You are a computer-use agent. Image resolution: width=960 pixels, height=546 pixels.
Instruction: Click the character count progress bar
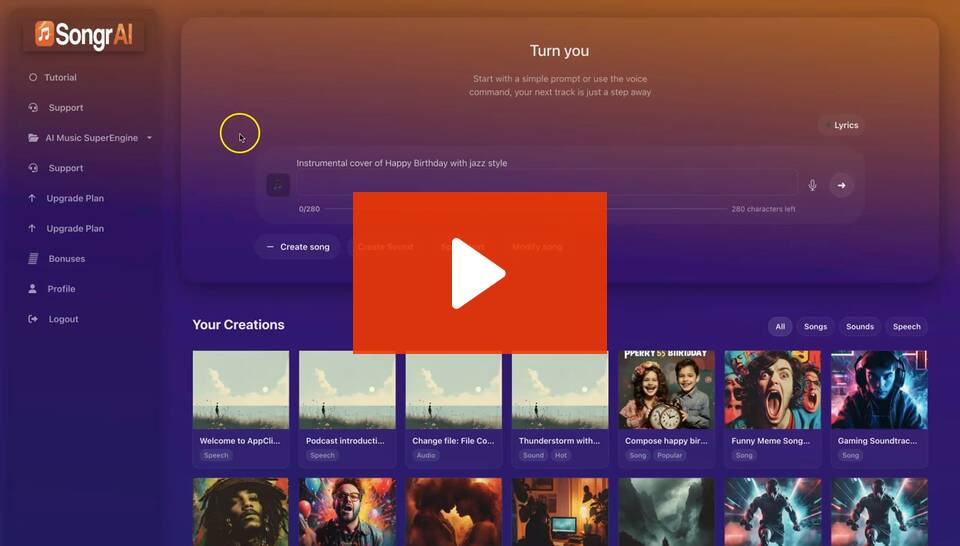tap(525, 209)
